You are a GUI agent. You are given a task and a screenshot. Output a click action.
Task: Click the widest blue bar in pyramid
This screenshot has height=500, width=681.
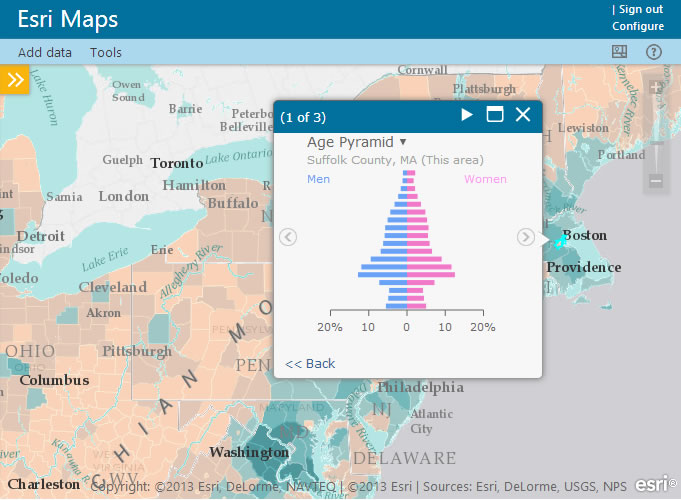tap(383, 275)
